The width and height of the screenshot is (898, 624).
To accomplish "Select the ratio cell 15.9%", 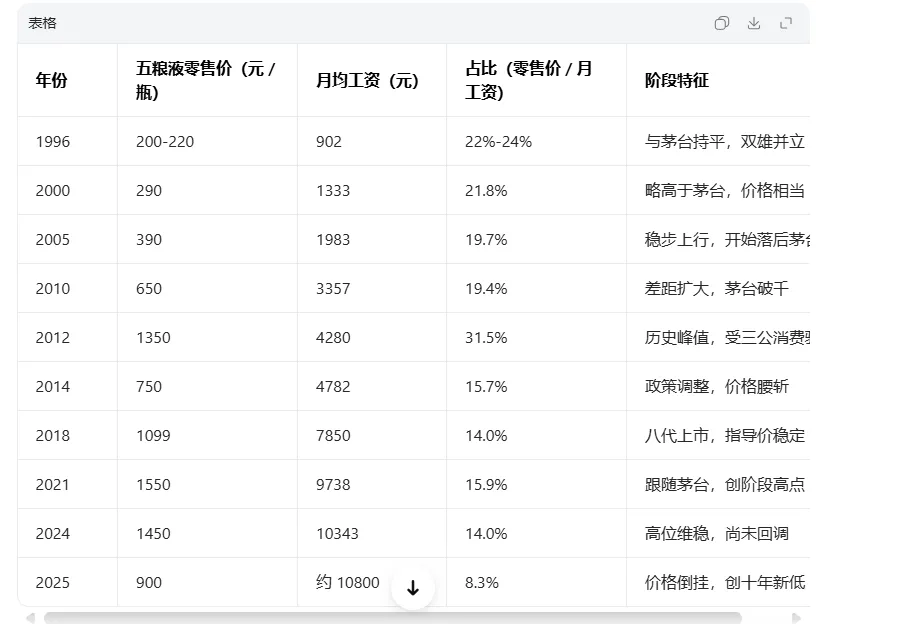I will 536,484.
